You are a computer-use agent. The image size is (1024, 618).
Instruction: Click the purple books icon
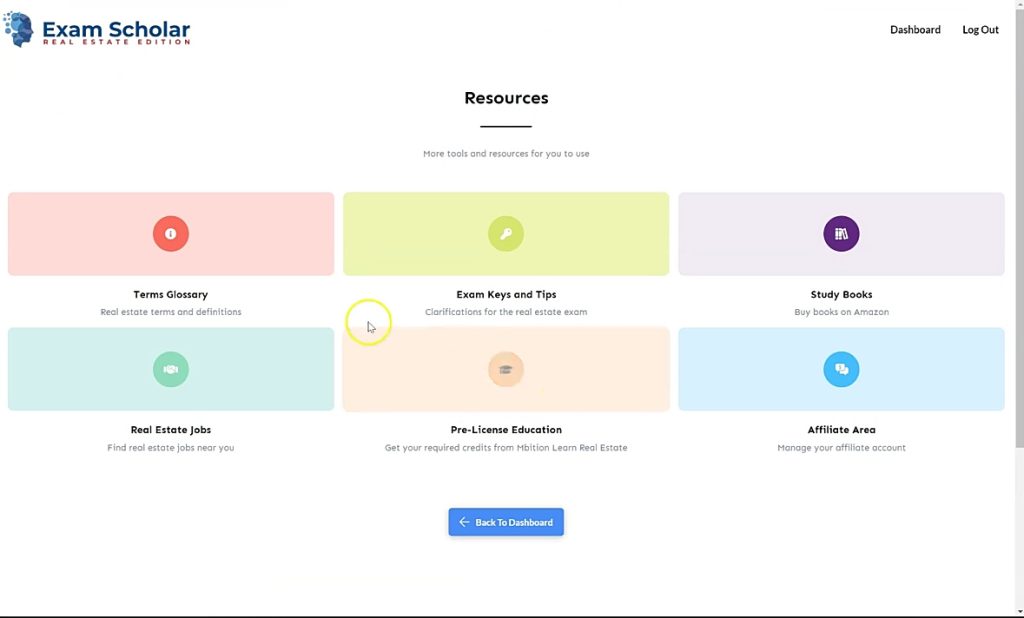[x=841, y=234]
